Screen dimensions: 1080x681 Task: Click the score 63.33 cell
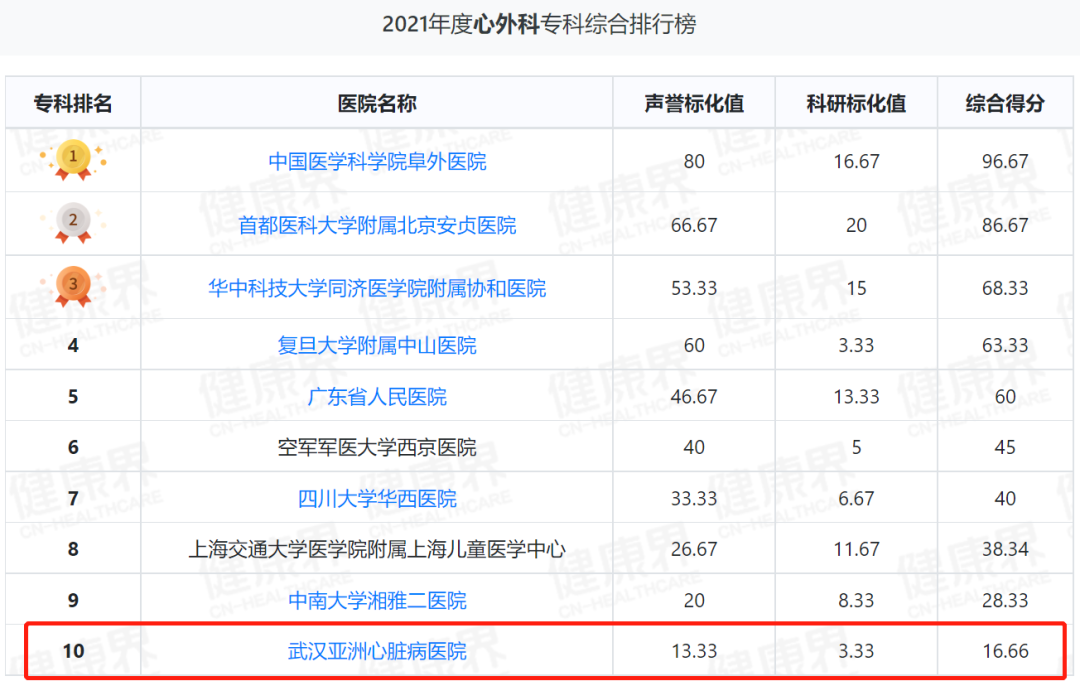click(x=1005, y=345)
